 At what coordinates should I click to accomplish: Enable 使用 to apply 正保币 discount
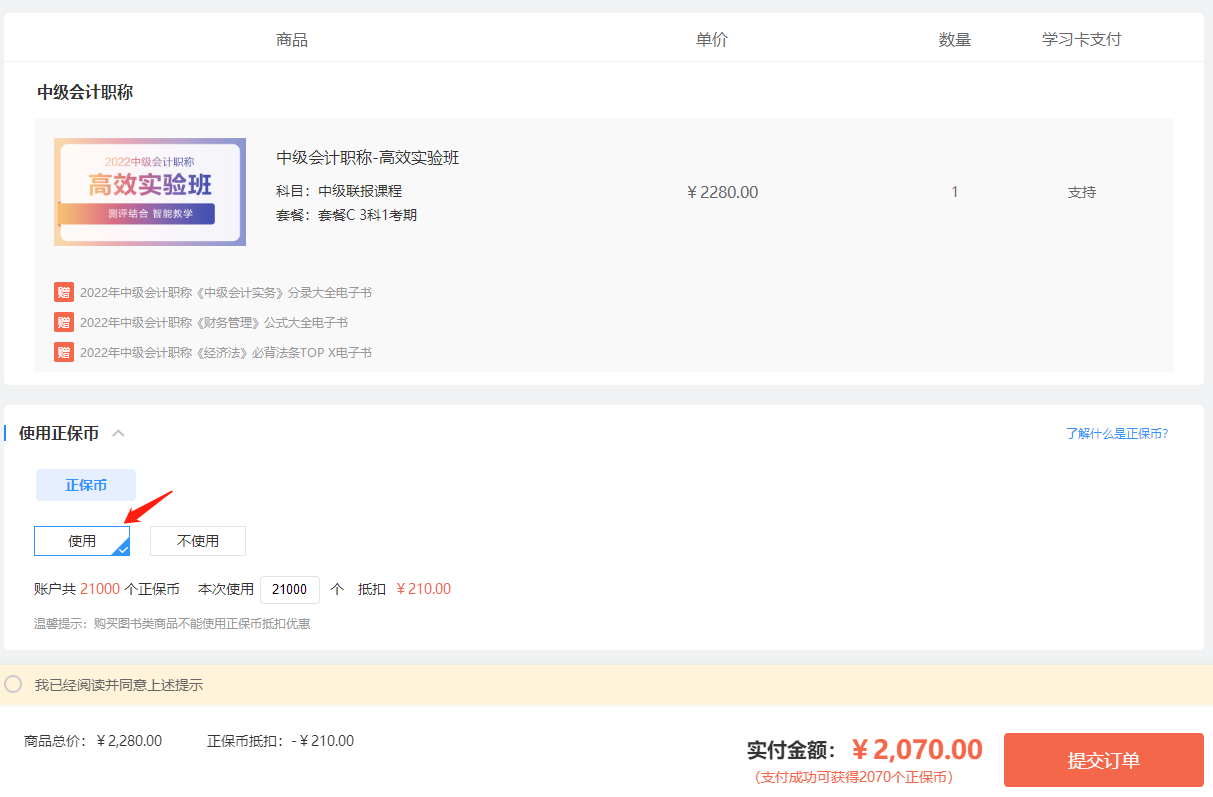(81, 540)
